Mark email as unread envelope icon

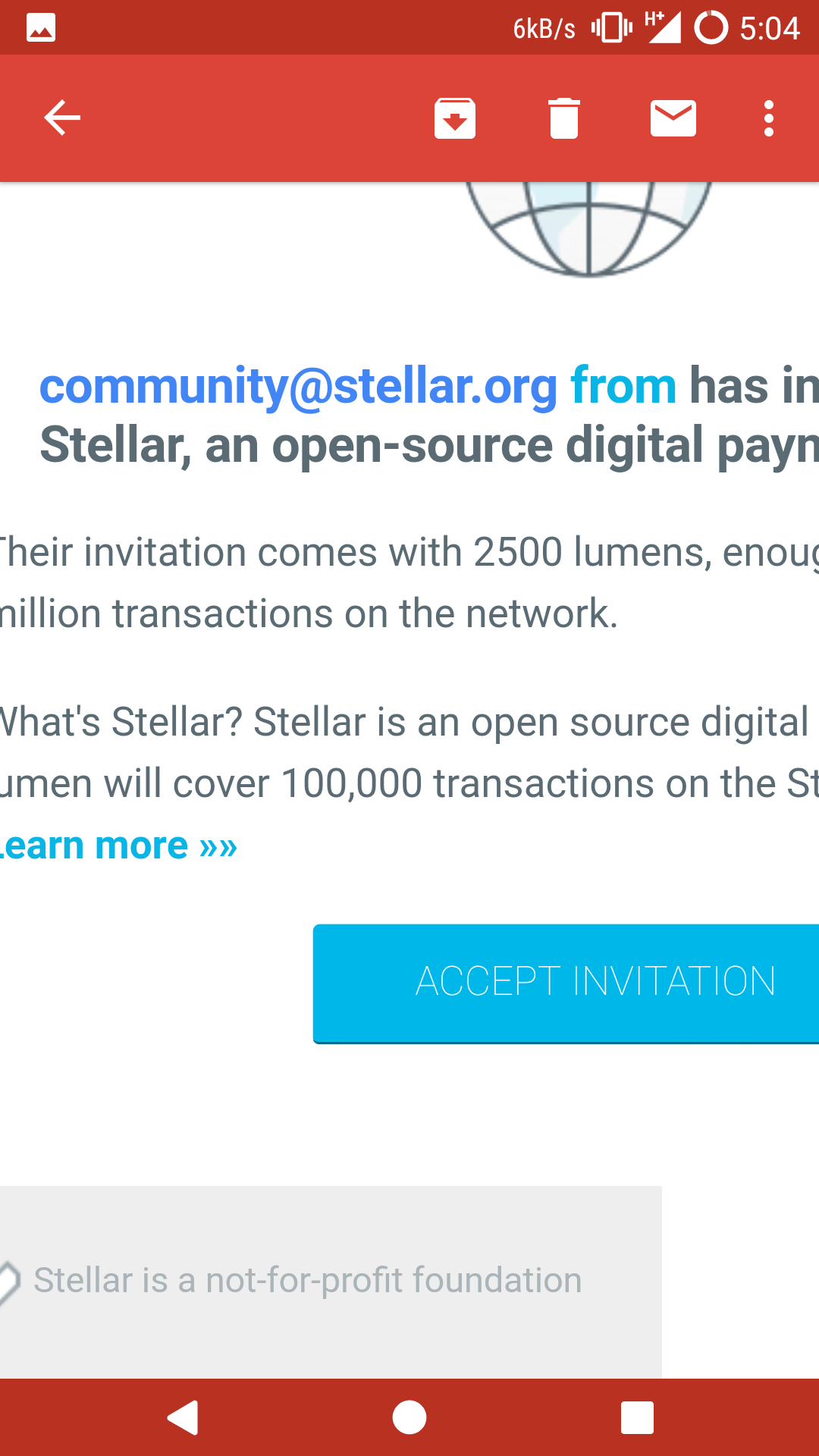coord(673,118)
